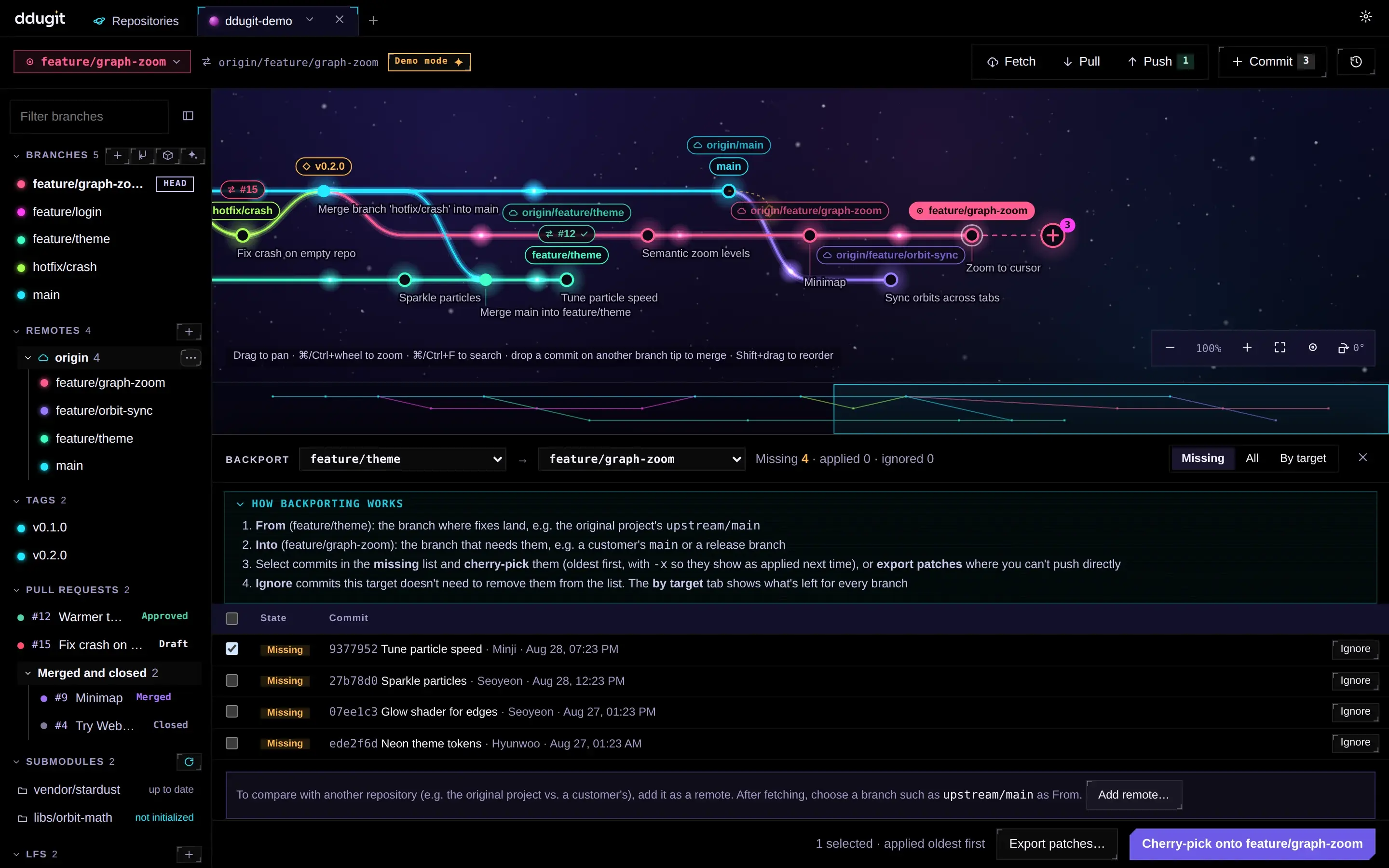Collapse the sidebar with the panel toggle icon
This screenshot has width=1389, height=868.
[x=188, y=116]
